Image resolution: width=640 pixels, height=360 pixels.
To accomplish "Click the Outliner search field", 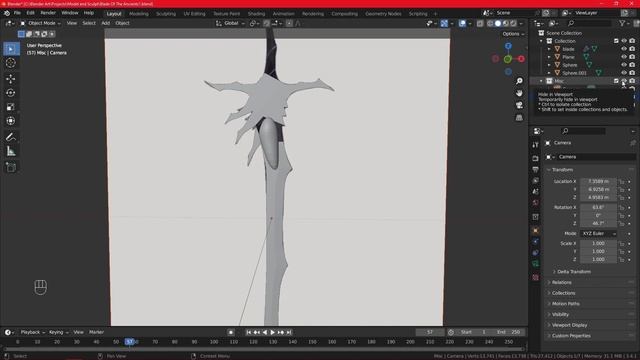I will (588, 23).
